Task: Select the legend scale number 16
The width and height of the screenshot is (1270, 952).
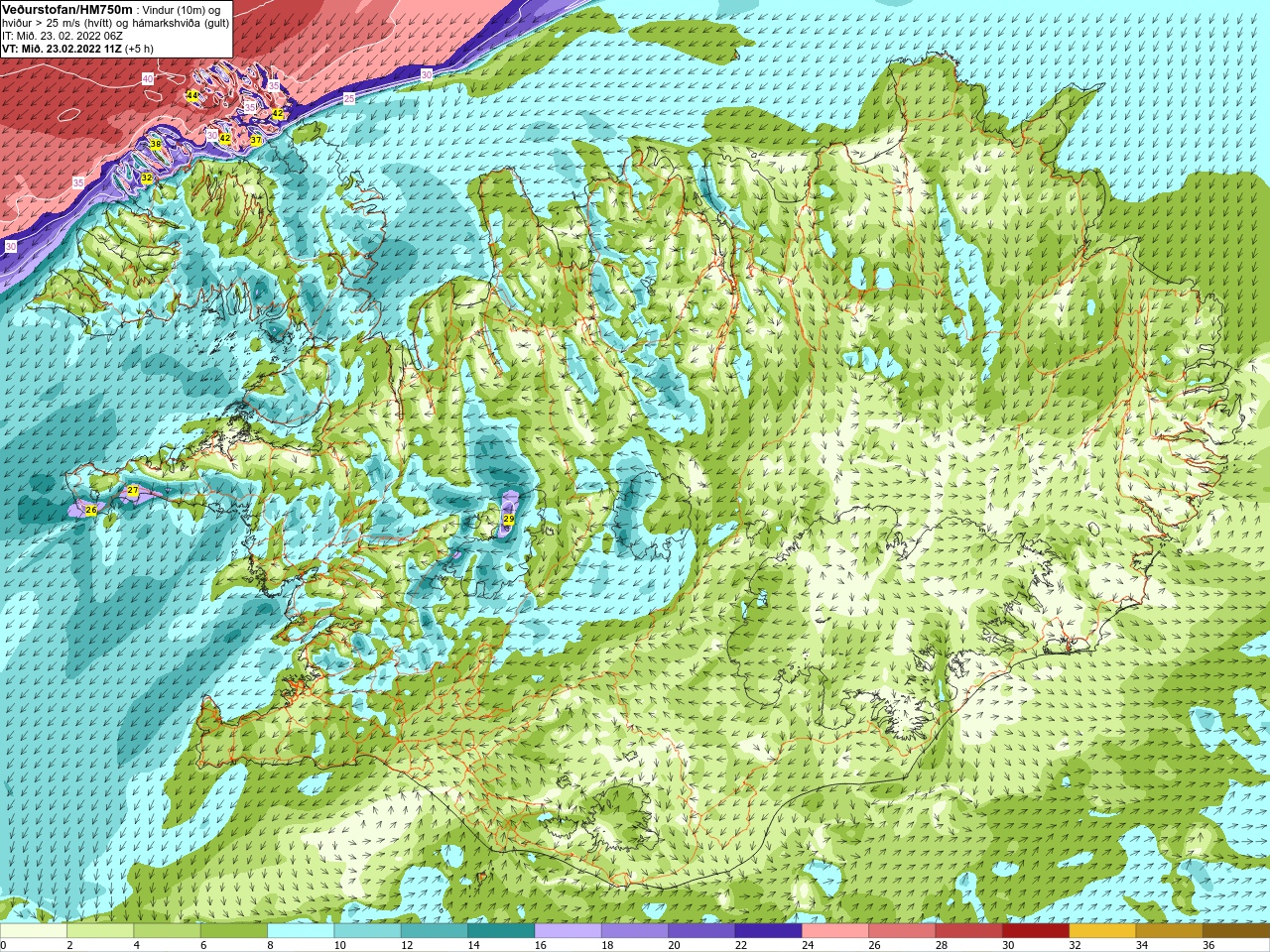Action: click(540, 945)
